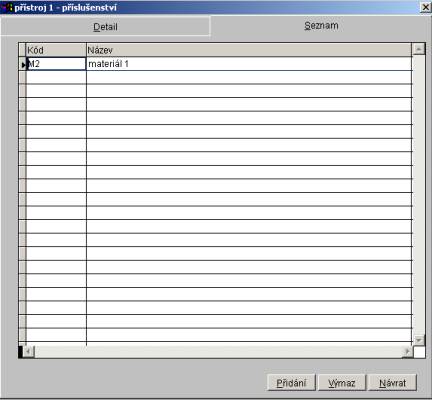Screen dimensions: 432x400
Task: Select the M2 code cell
Action: (x=56, y=64)
